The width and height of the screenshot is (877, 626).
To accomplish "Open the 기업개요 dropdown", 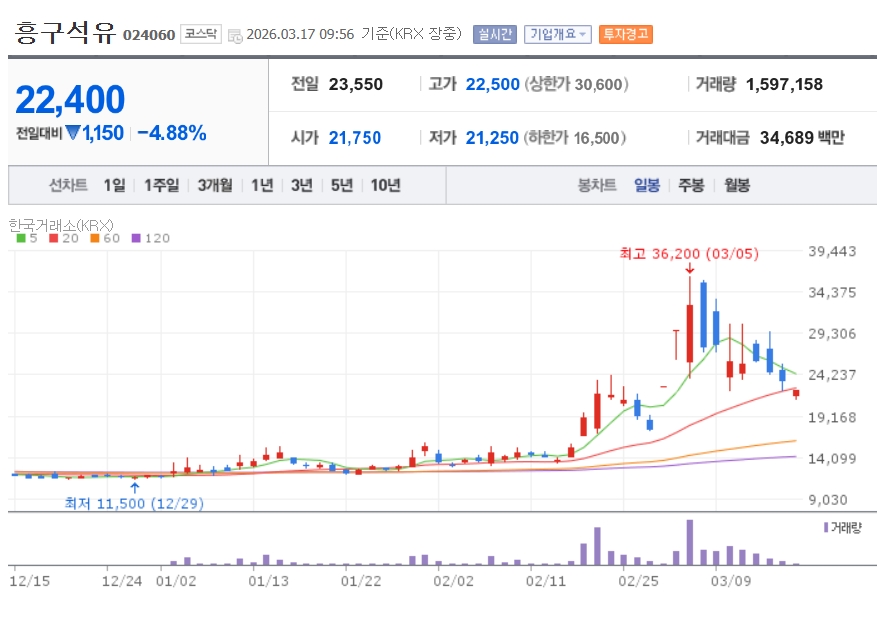I will (x=557, y=34).
